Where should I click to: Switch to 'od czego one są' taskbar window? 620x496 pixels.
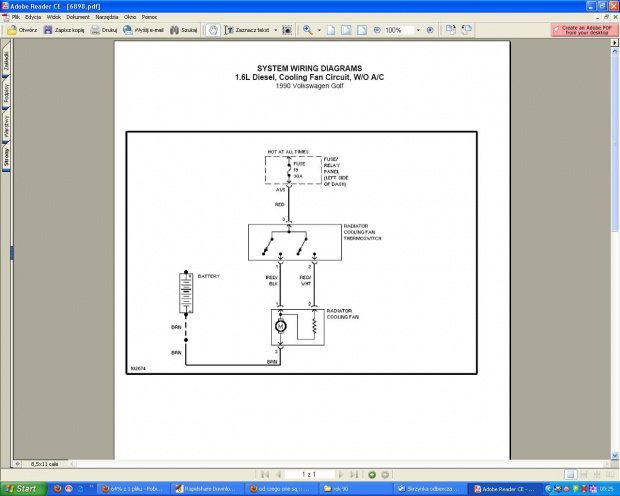[x=282, y=489]
